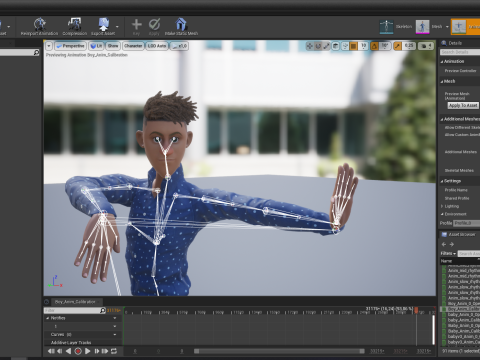Image resolution: width=480 pixels, height=360 pixels.
Task: Click the Key plus icon
Action: click(x=137, y=24)
